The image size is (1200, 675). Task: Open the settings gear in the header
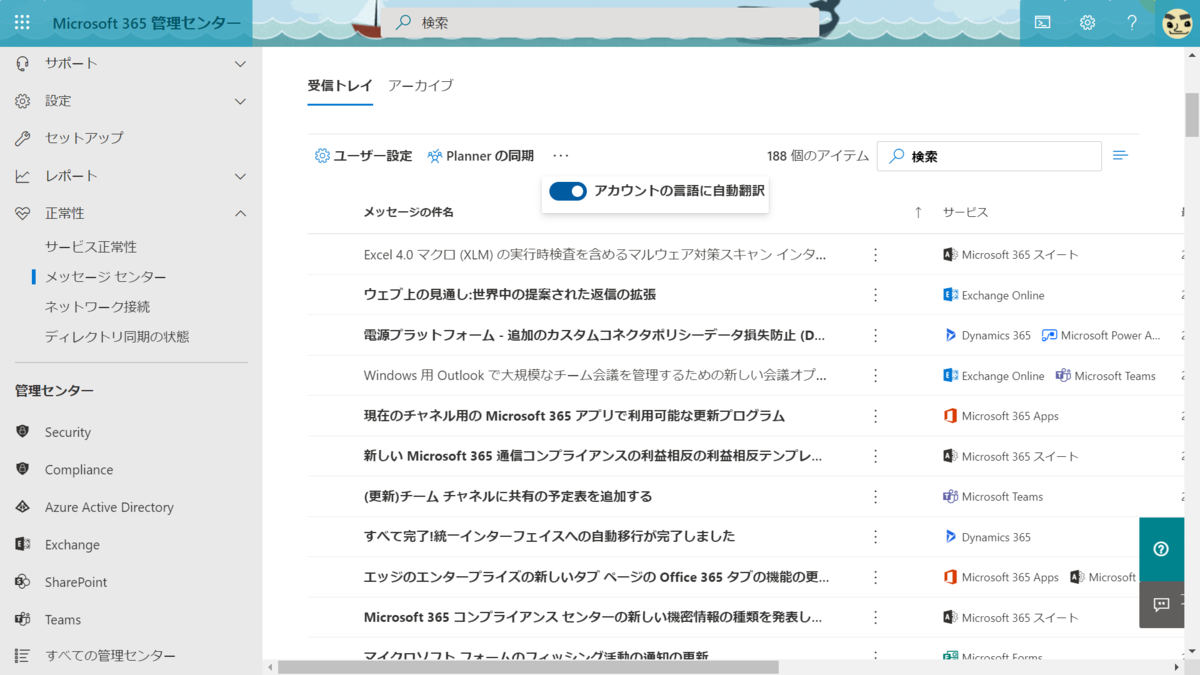1087,22
